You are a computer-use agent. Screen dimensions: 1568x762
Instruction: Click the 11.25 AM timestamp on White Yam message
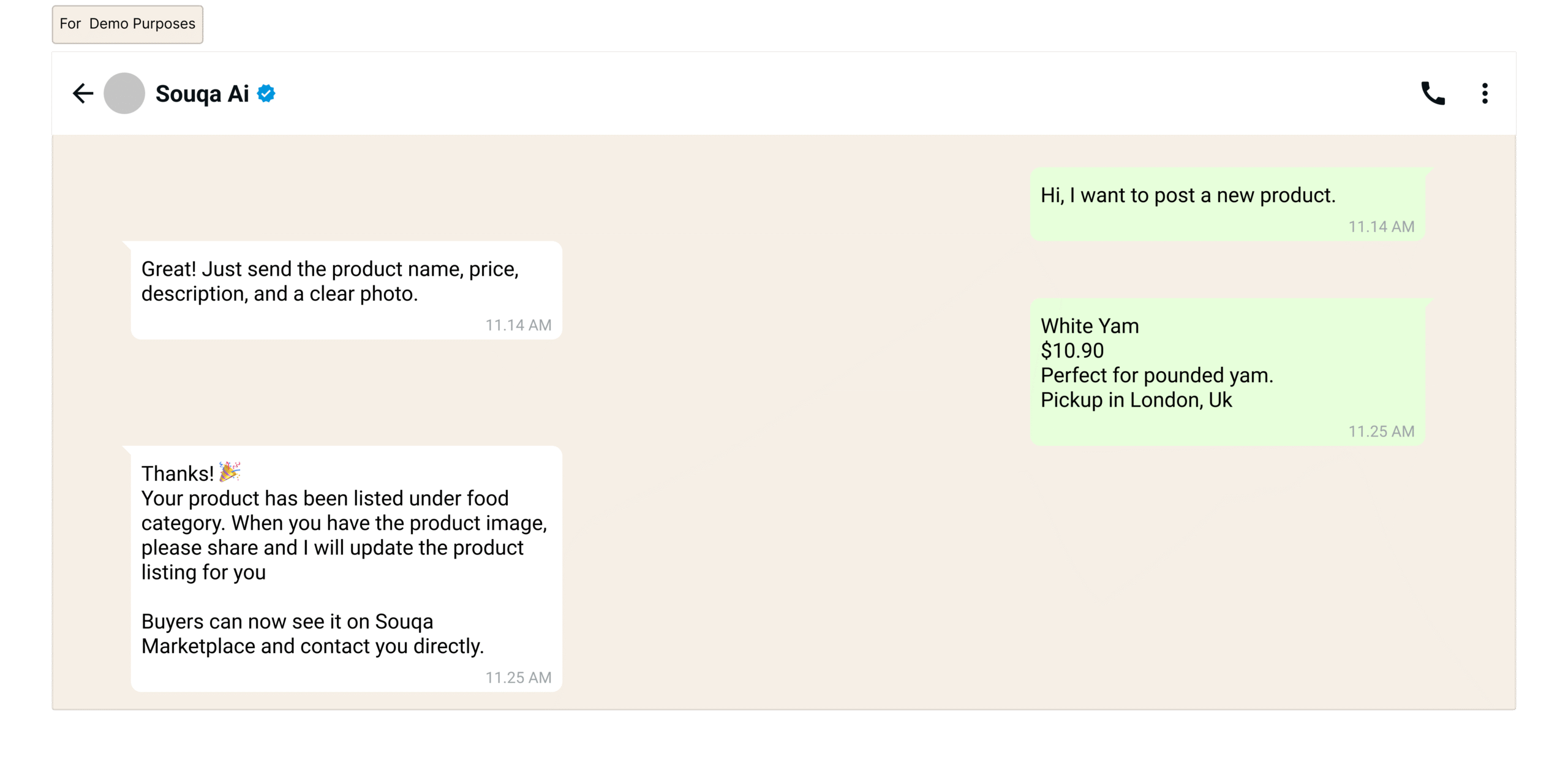coord(1381,431)
